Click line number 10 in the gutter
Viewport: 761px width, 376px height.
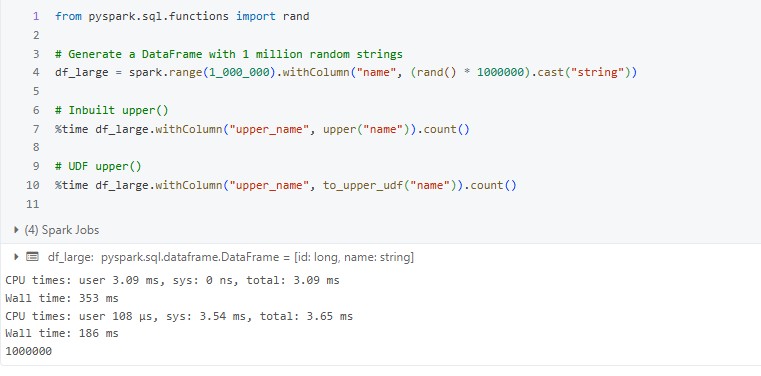tap(33, 185)
